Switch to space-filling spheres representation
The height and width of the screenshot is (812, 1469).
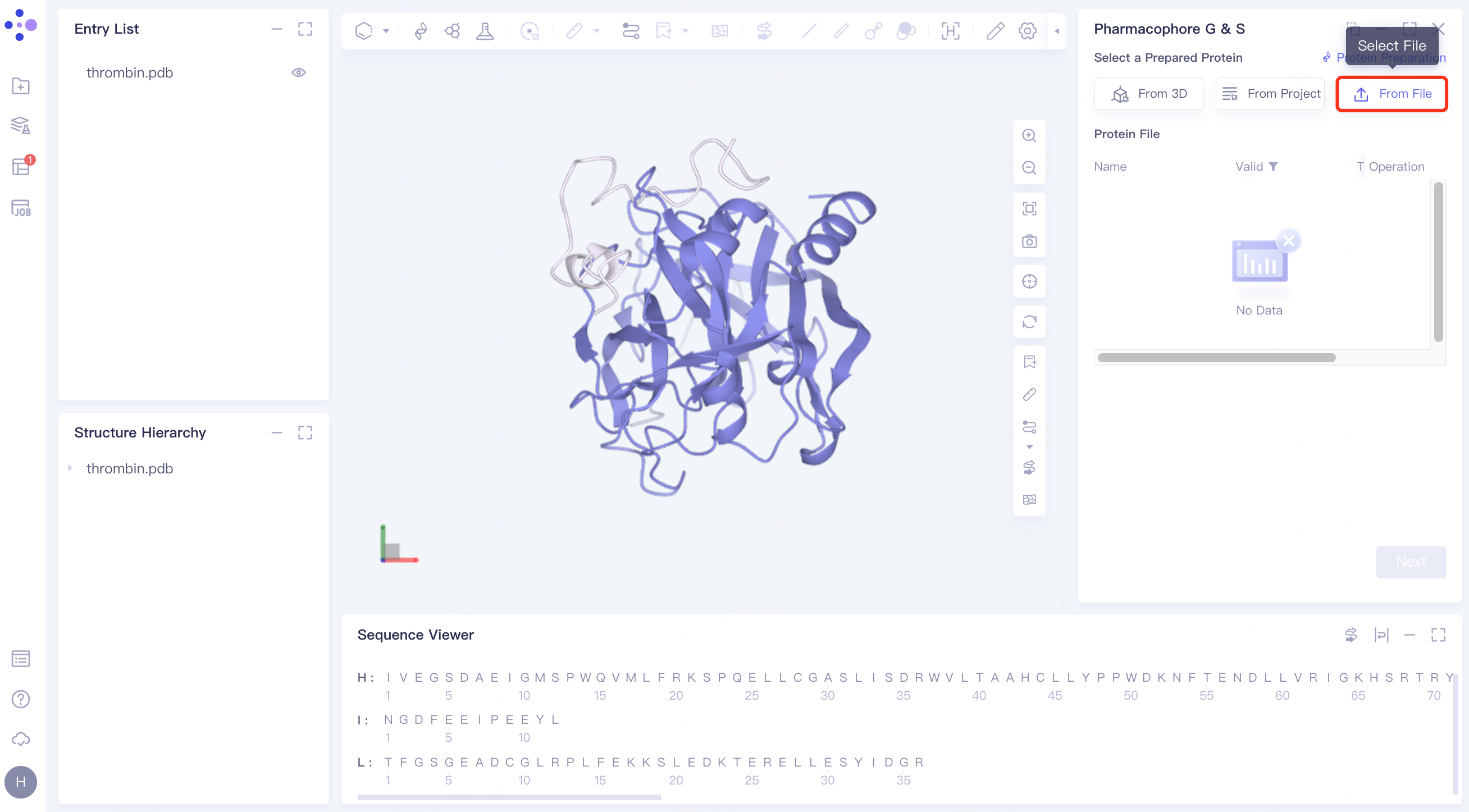(x=906, y=31)
